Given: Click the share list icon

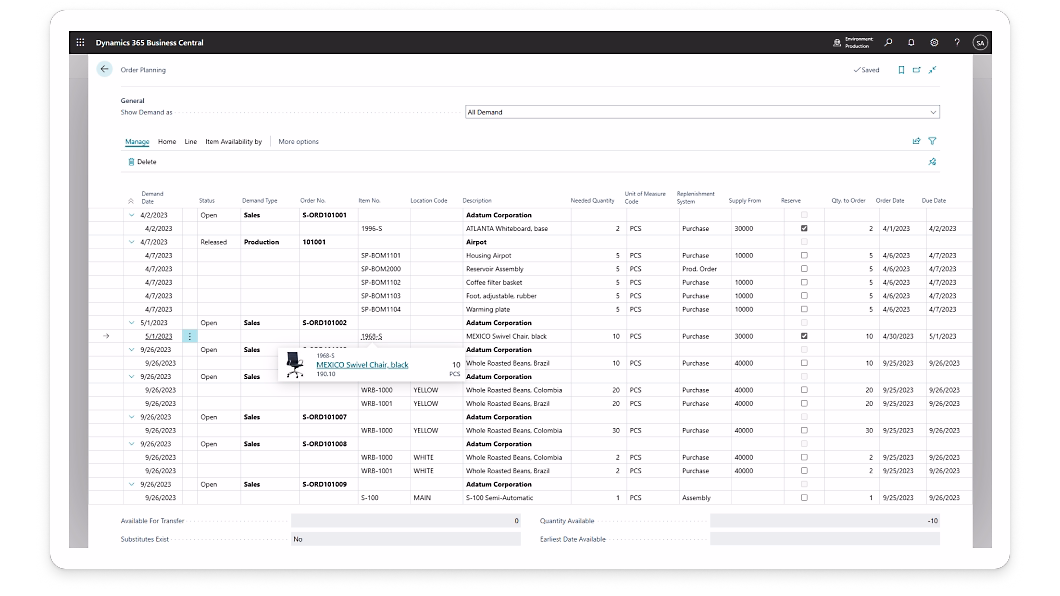Looking at the screenshot, I should pyautogui.click(x=916, y=141).
